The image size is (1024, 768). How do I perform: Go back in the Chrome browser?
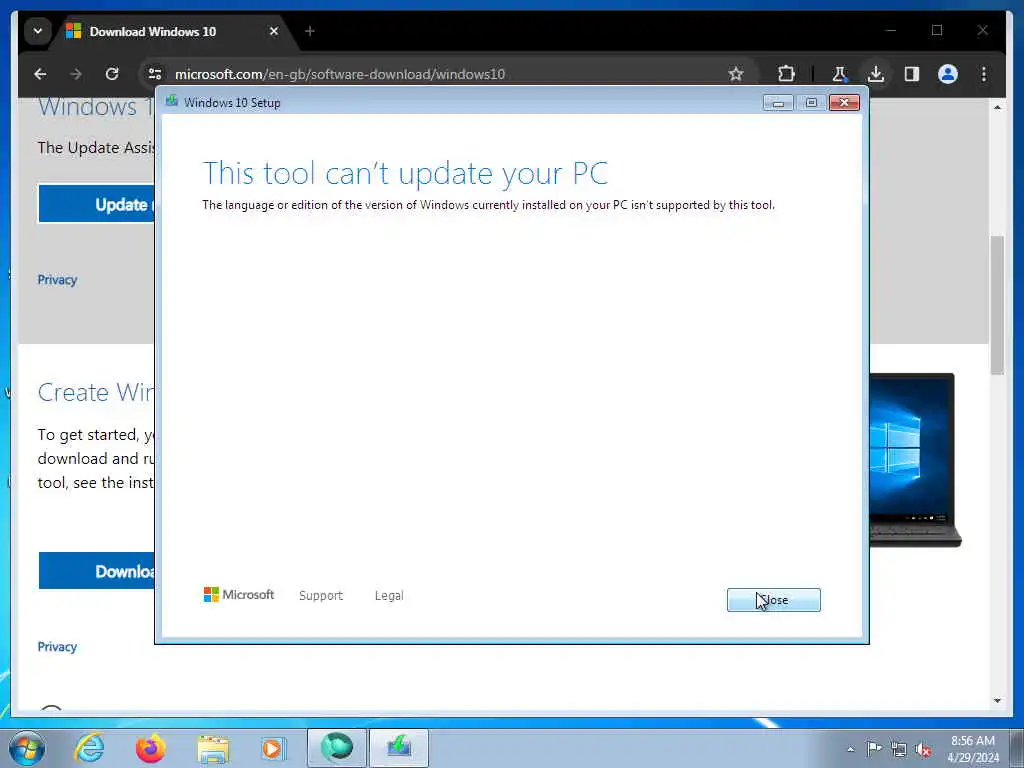click(40, 74)
